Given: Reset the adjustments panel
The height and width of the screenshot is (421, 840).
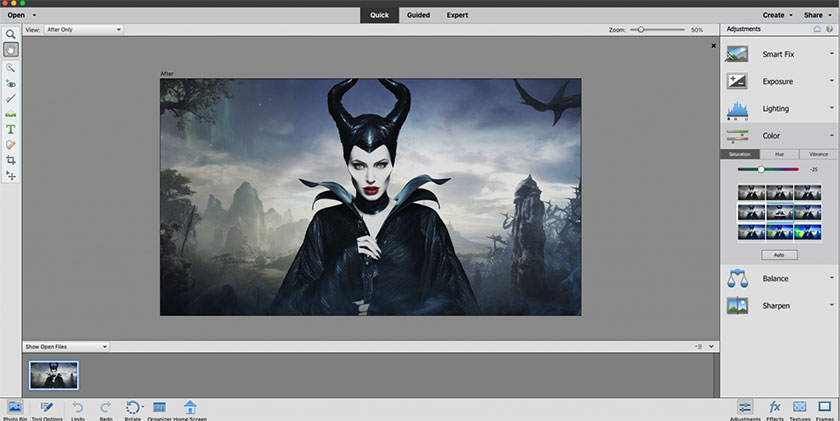Looking at the screenshot, I should [x=817, y=29].
